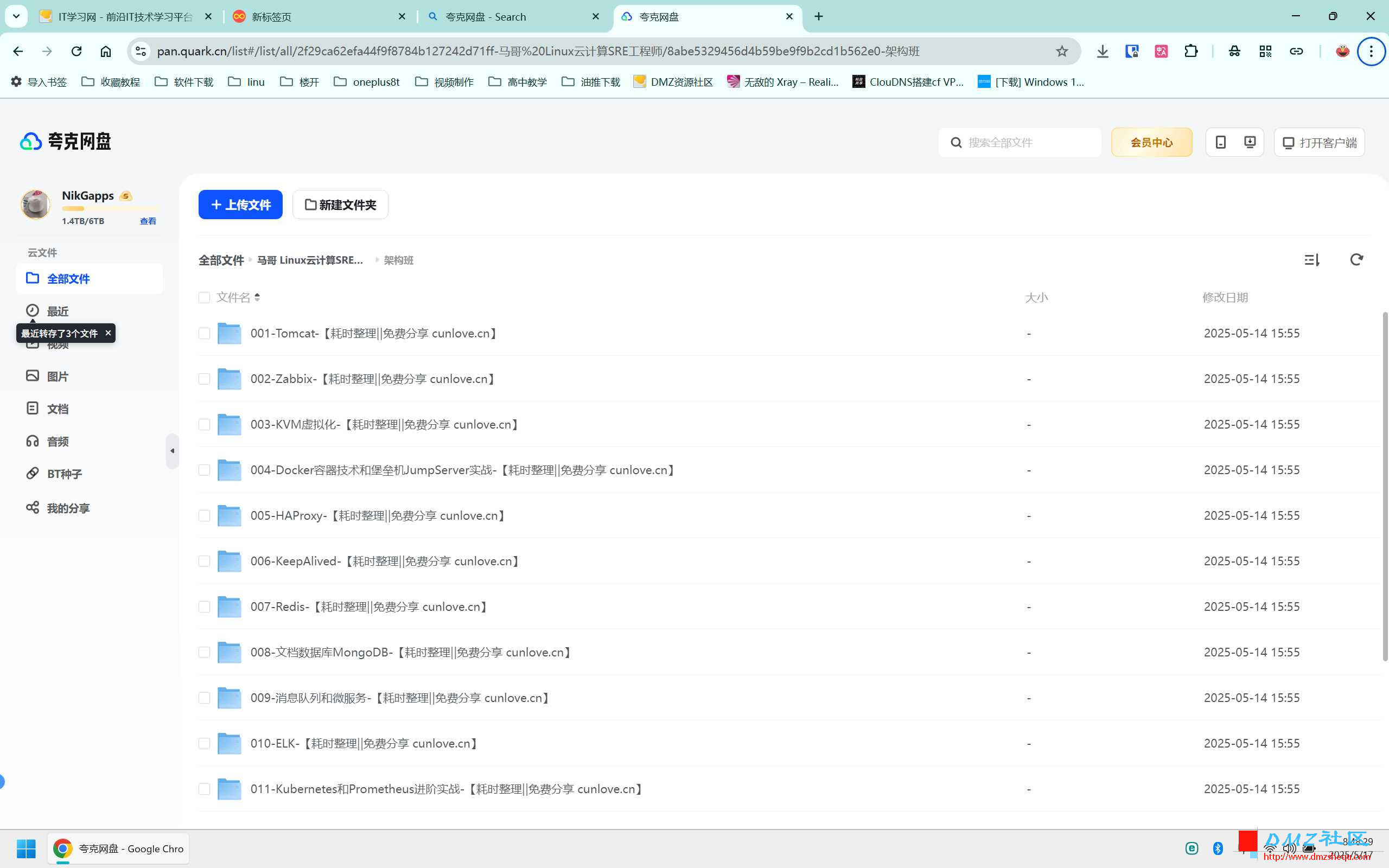Open folder 003-KVM虚拟化 by its name
This screenshot has height=868, width=1389.
click(386, 424)
